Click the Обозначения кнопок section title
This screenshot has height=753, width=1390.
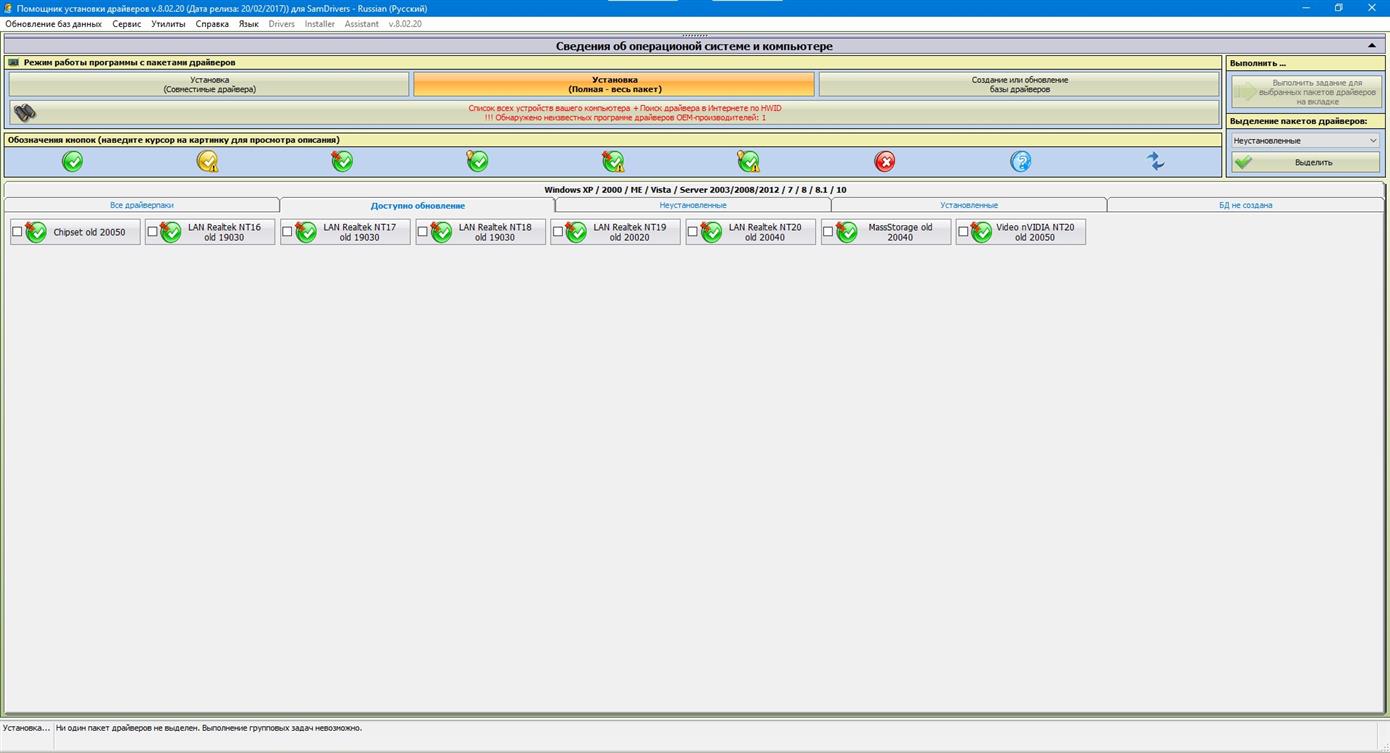pyautogui.click(x=173, y=140)
